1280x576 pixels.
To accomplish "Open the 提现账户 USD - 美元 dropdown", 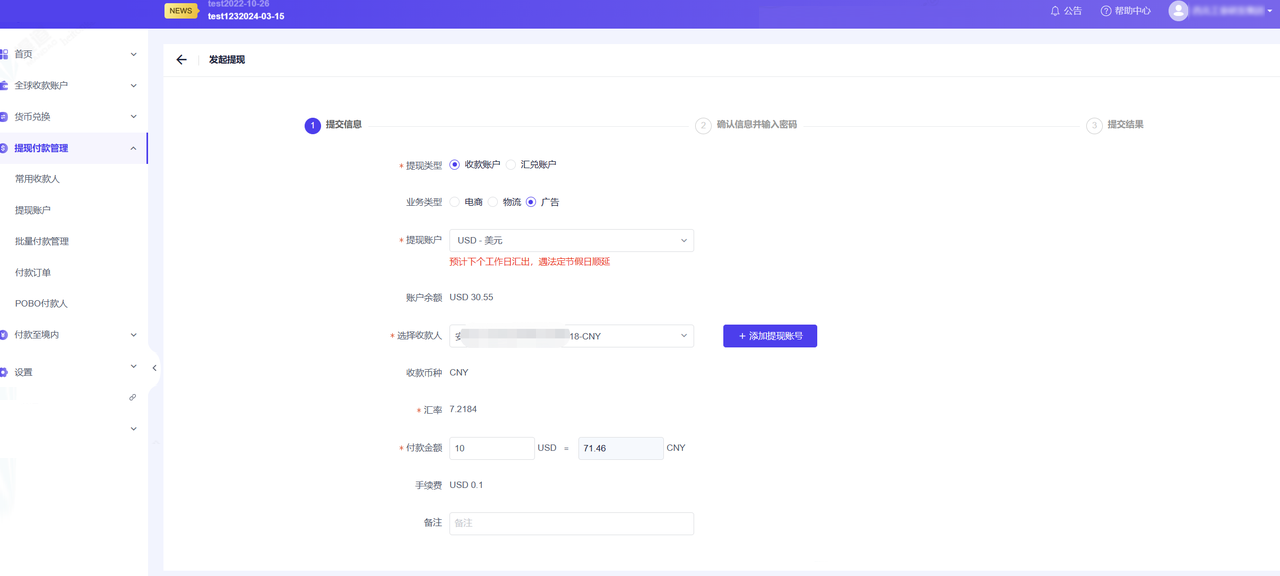I will point(571,240).
